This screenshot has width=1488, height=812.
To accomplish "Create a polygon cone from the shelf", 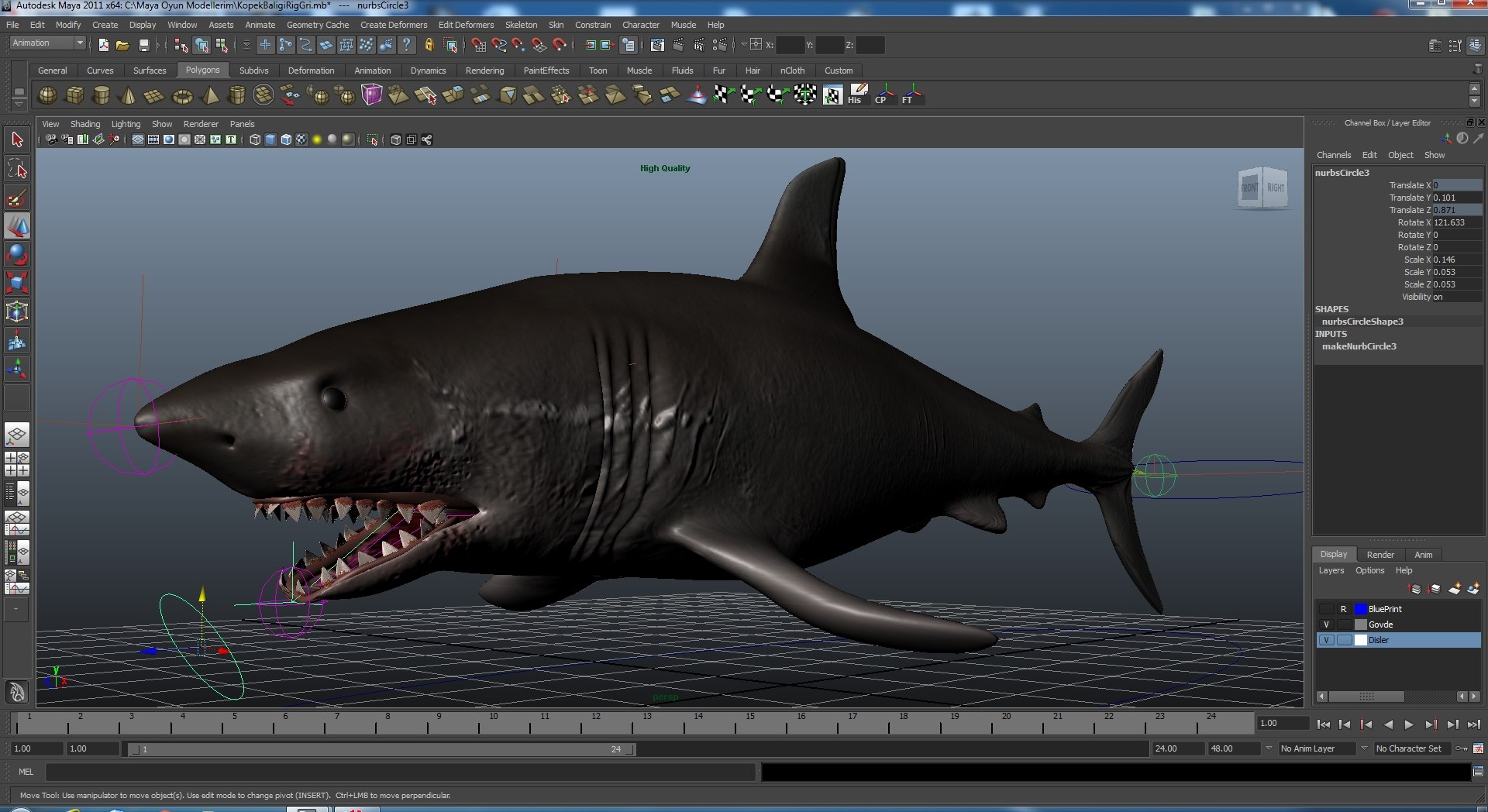I will (x=128, y=95).
